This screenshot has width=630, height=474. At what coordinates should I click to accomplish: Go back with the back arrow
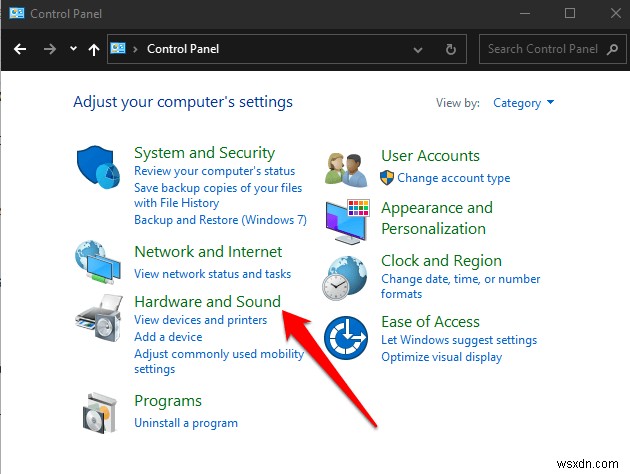(x=20, y=49)
